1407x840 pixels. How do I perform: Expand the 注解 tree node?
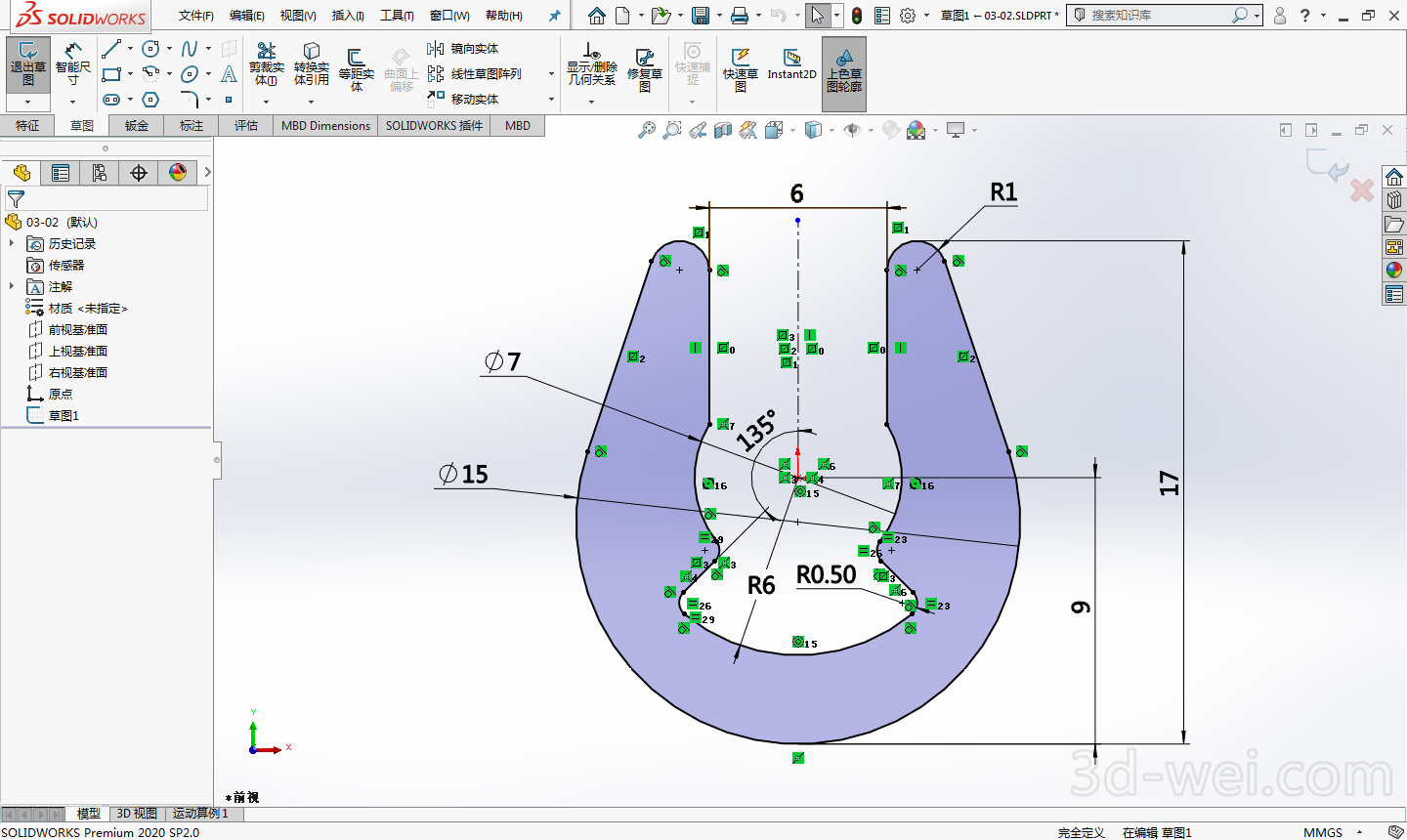(12, 286)
